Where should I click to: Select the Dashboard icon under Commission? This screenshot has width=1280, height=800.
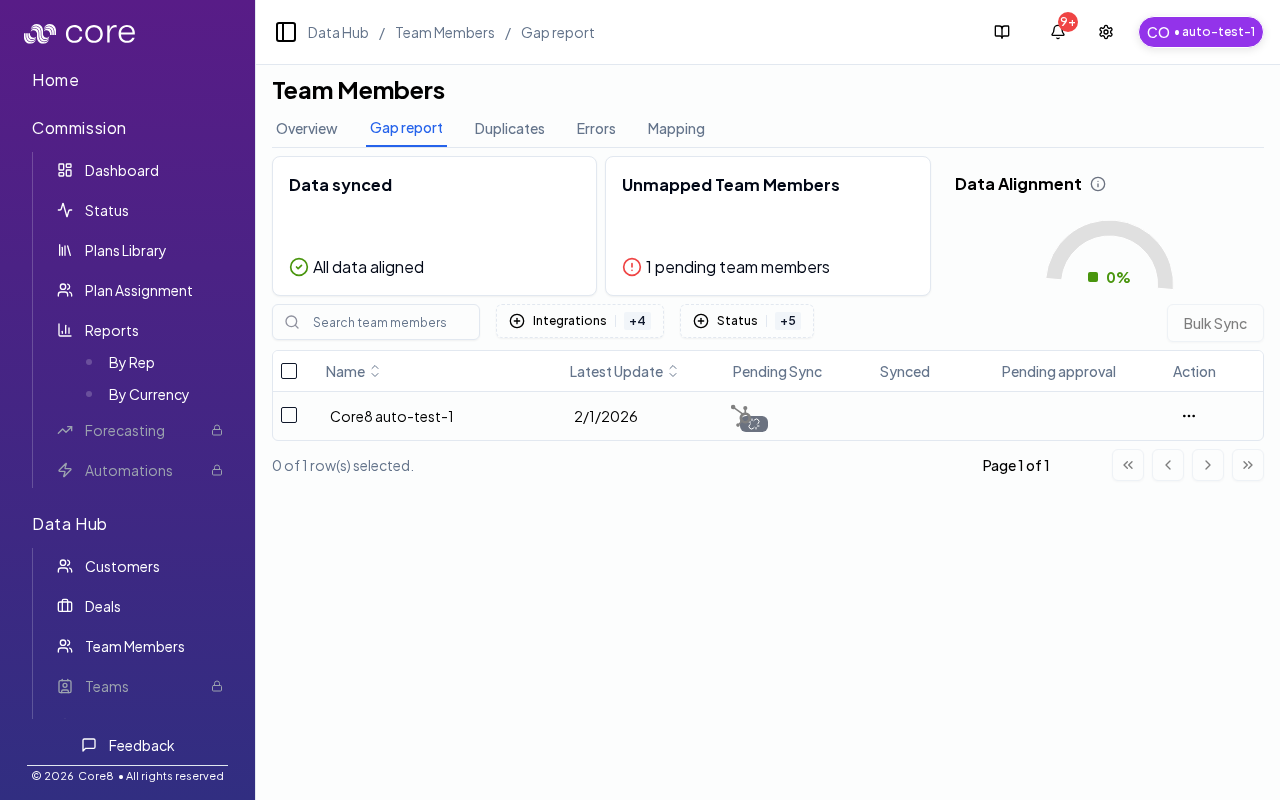[64, 170]
